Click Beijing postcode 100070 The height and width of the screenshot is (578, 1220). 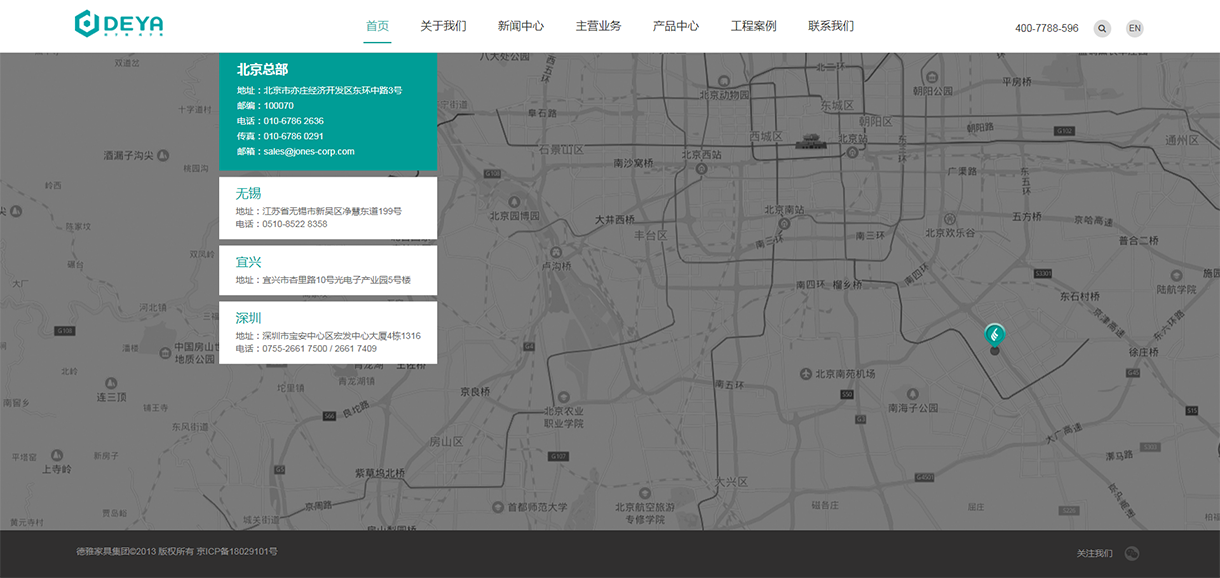coord(265,106)
